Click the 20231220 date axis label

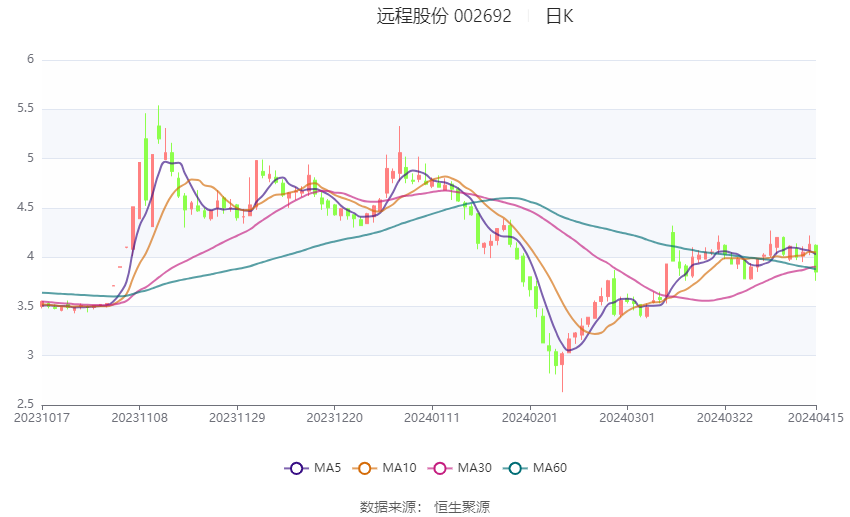tap(334, 418)
